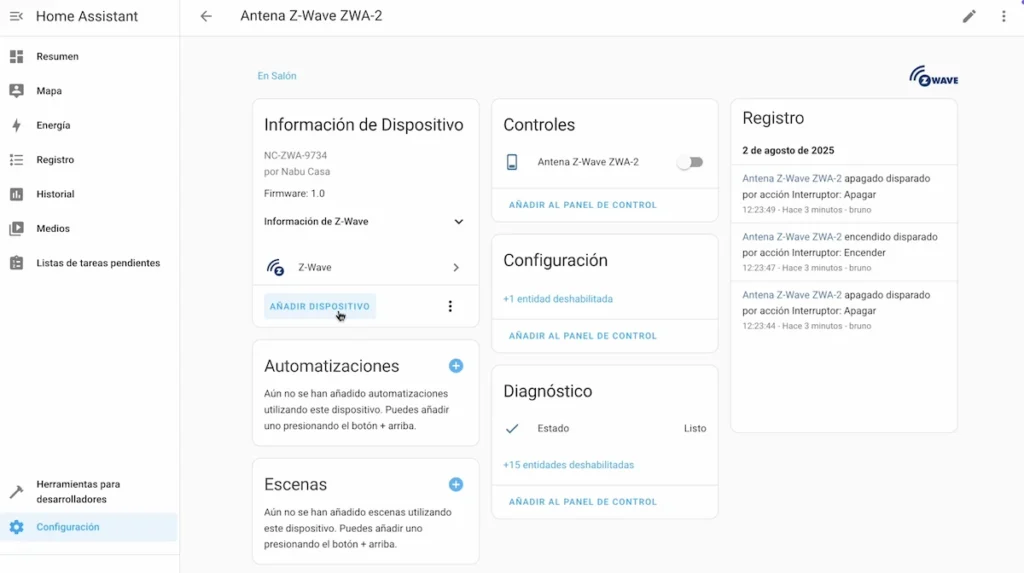Open Herramientas para desarrolladores

point(89,491)
